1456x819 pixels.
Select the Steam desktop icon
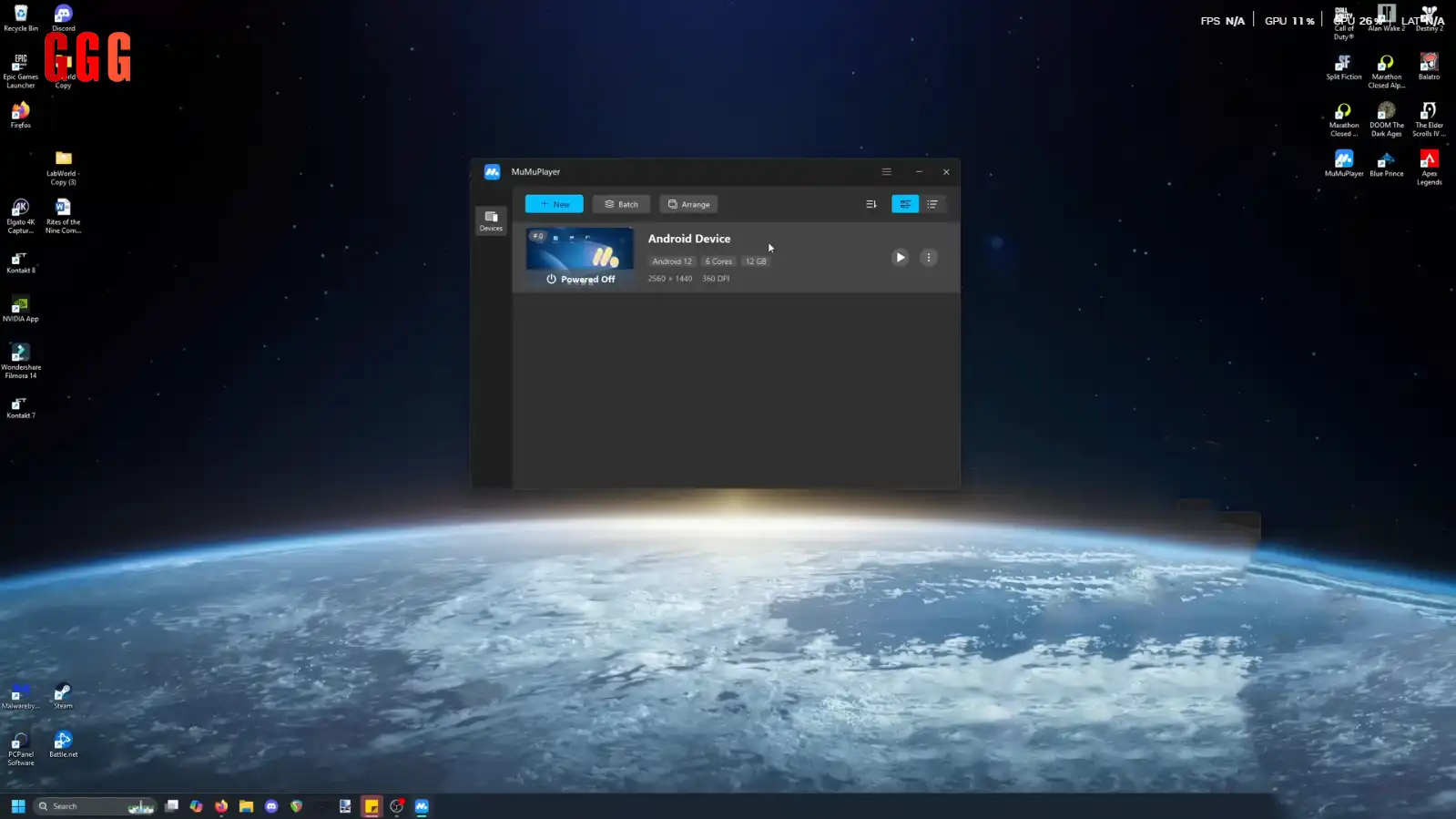[x=63, y=696]
